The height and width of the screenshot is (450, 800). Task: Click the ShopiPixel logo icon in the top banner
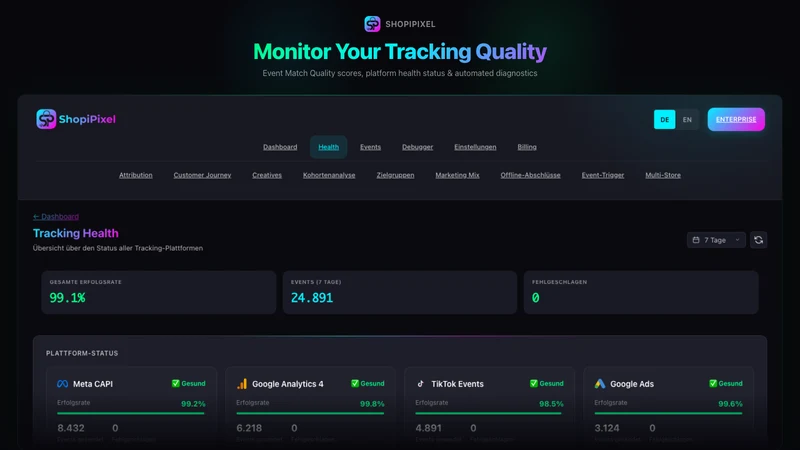tap(372, 24)
